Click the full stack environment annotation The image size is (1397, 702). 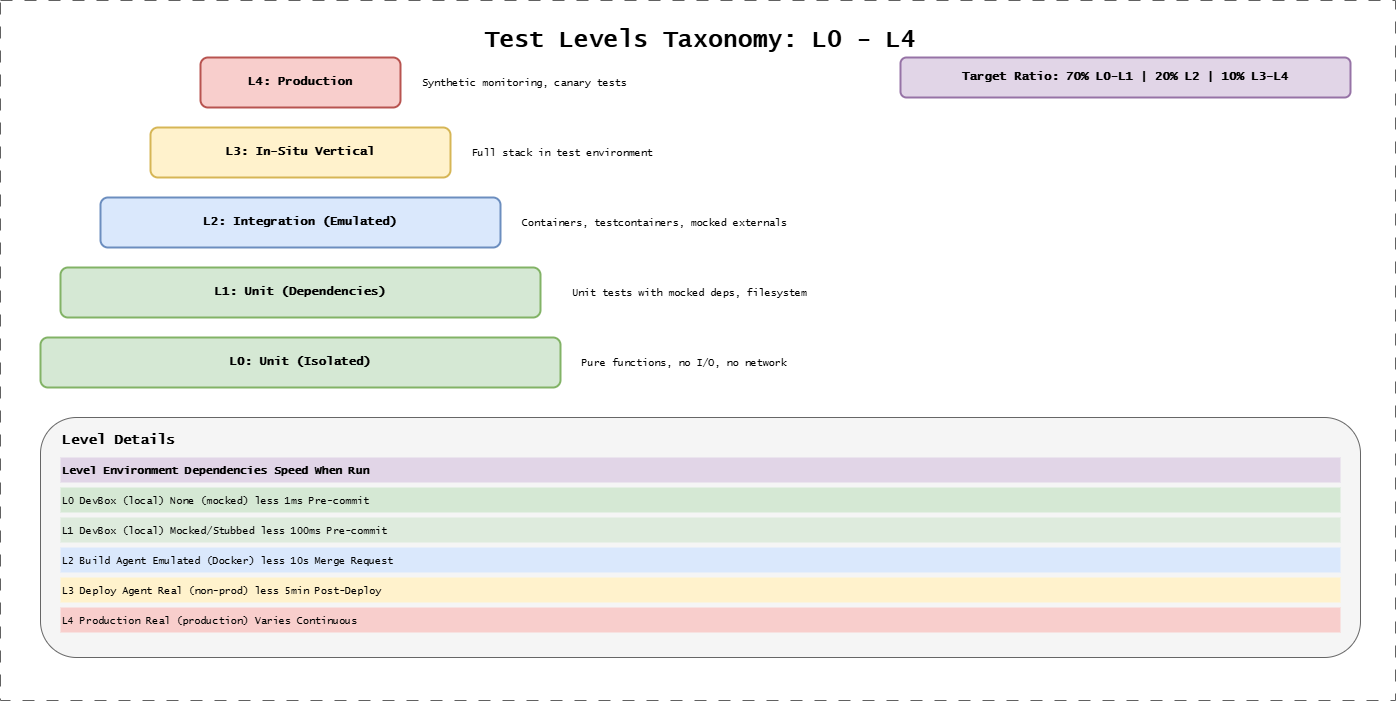[563, 153]
